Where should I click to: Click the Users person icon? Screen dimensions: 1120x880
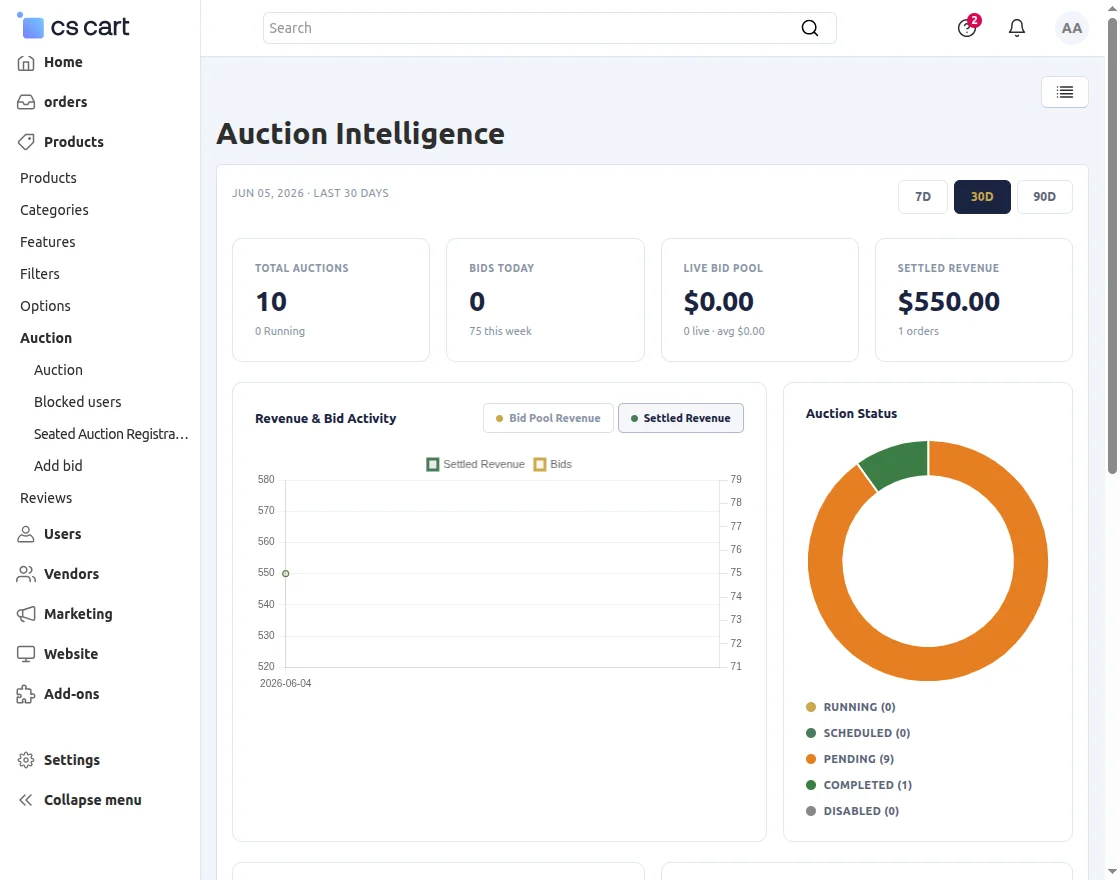click(x=26, y=534)
